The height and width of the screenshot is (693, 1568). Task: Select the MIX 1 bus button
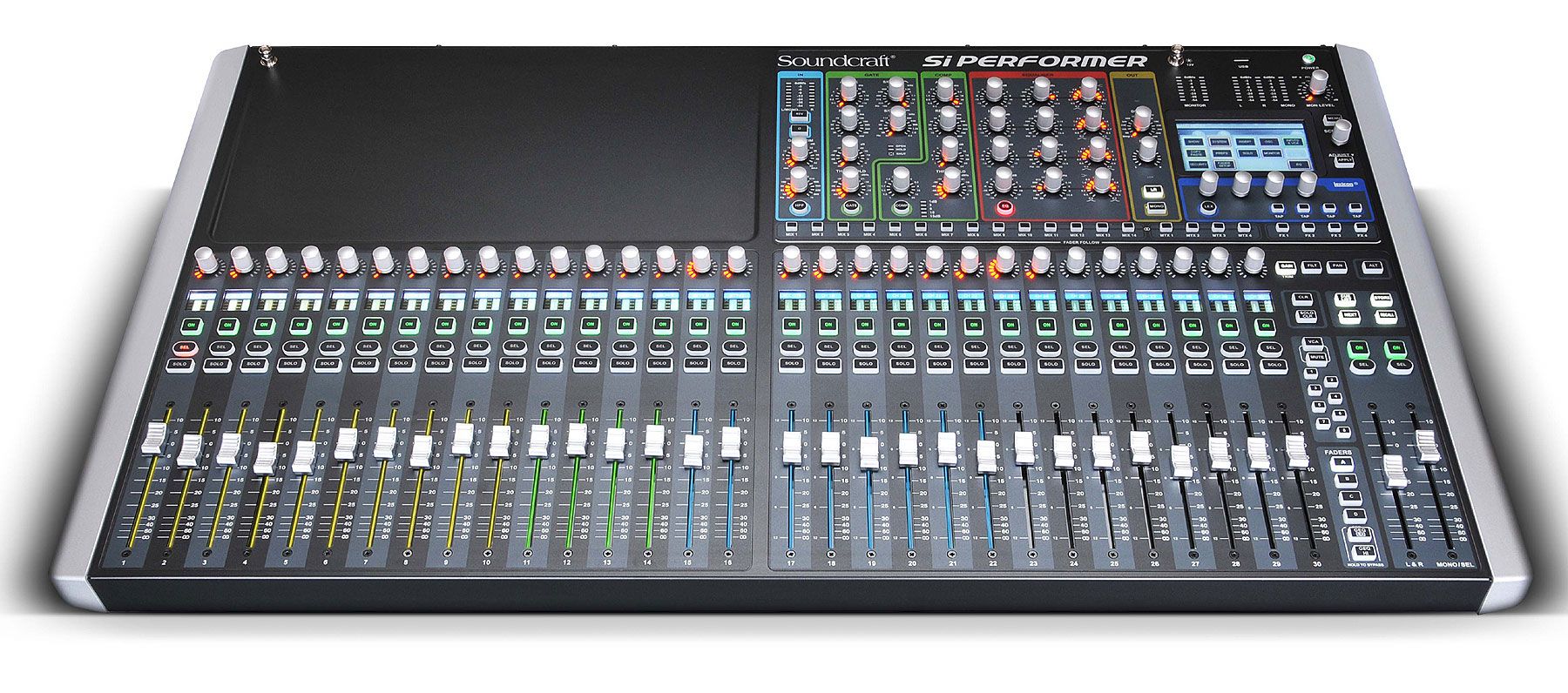pos(791,226)
